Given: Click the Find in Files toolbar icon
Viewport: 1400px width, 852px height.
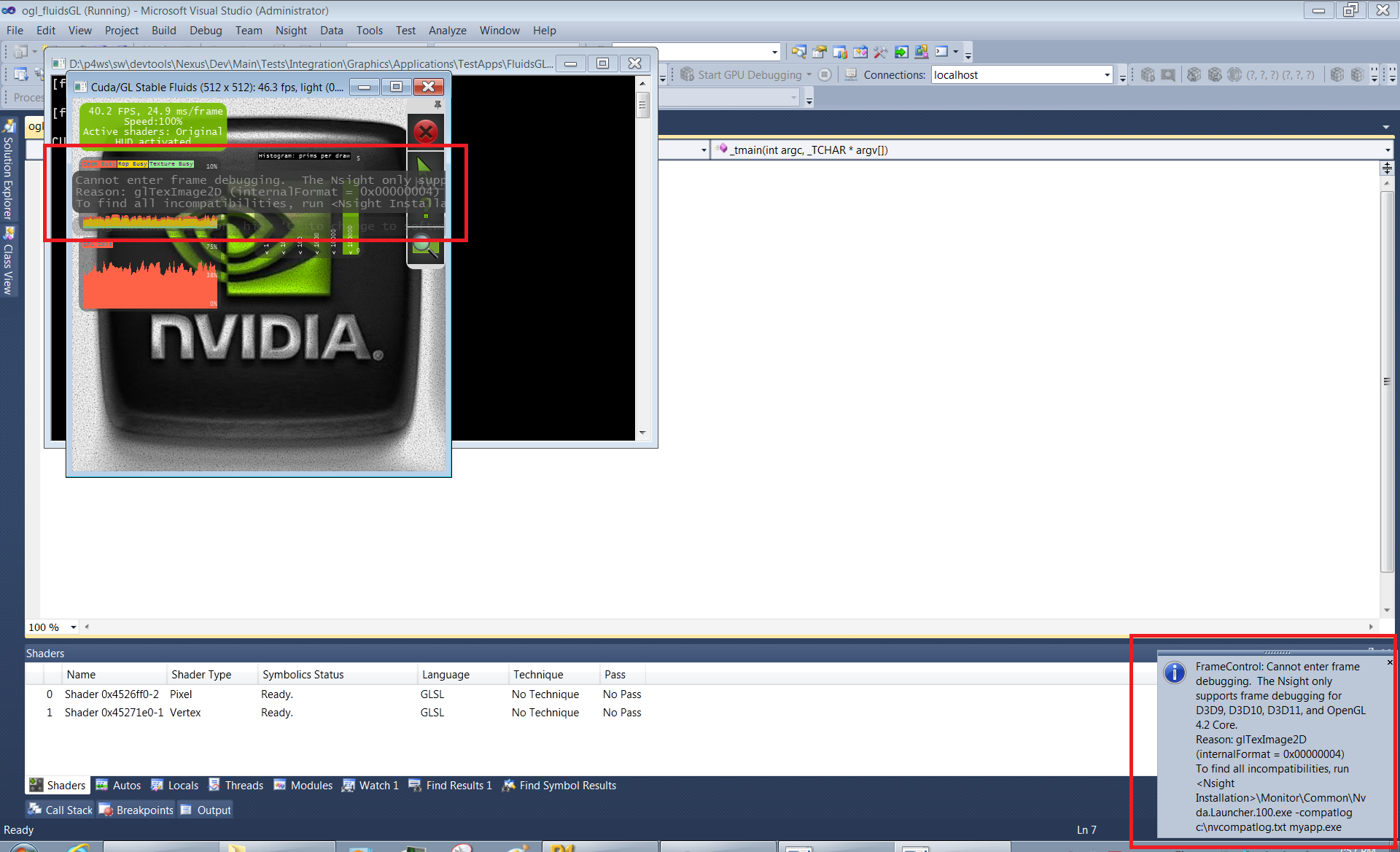Looking at the screenshot, I should [798, 52].
